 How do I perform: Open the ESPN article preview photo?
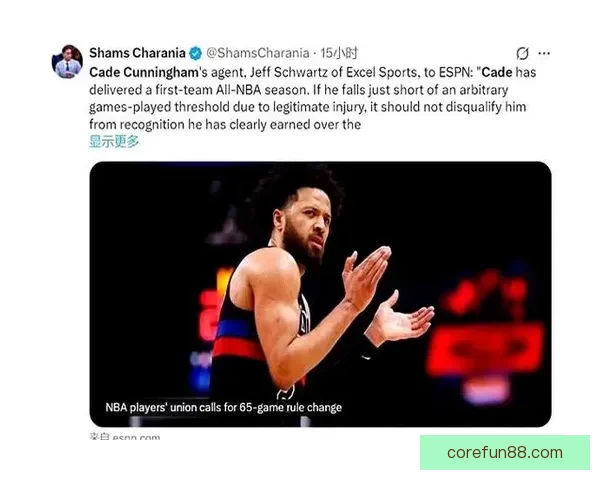[320, 294]
